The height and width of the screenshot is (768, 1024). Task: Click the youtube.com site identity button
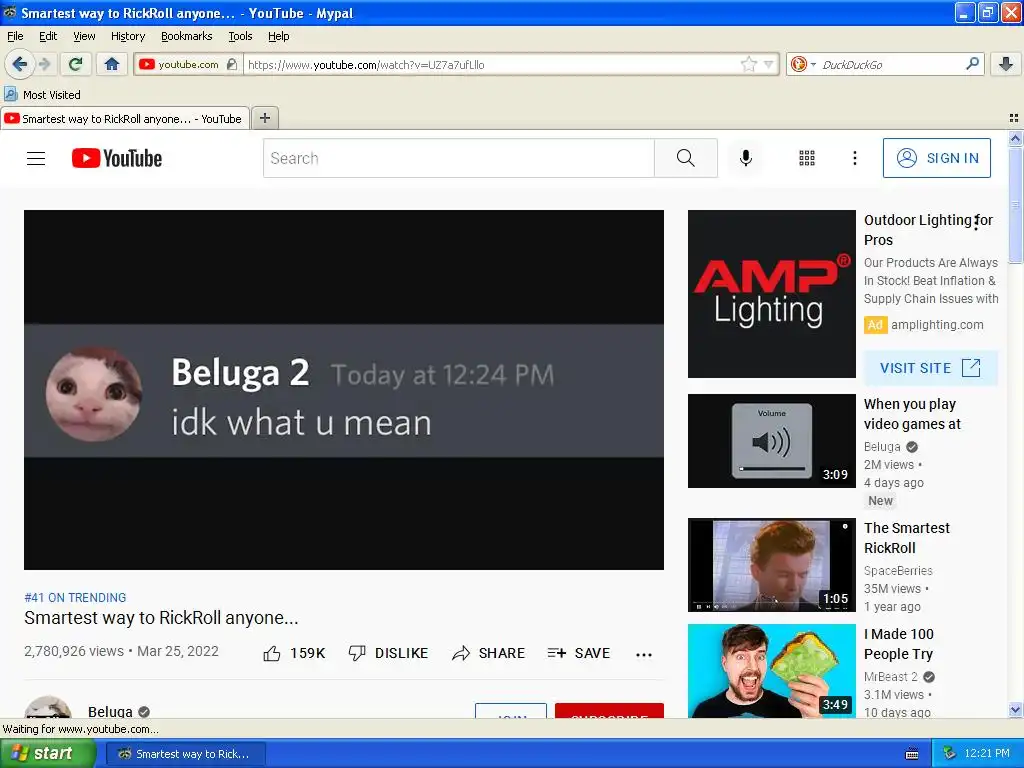coord(188,64)
